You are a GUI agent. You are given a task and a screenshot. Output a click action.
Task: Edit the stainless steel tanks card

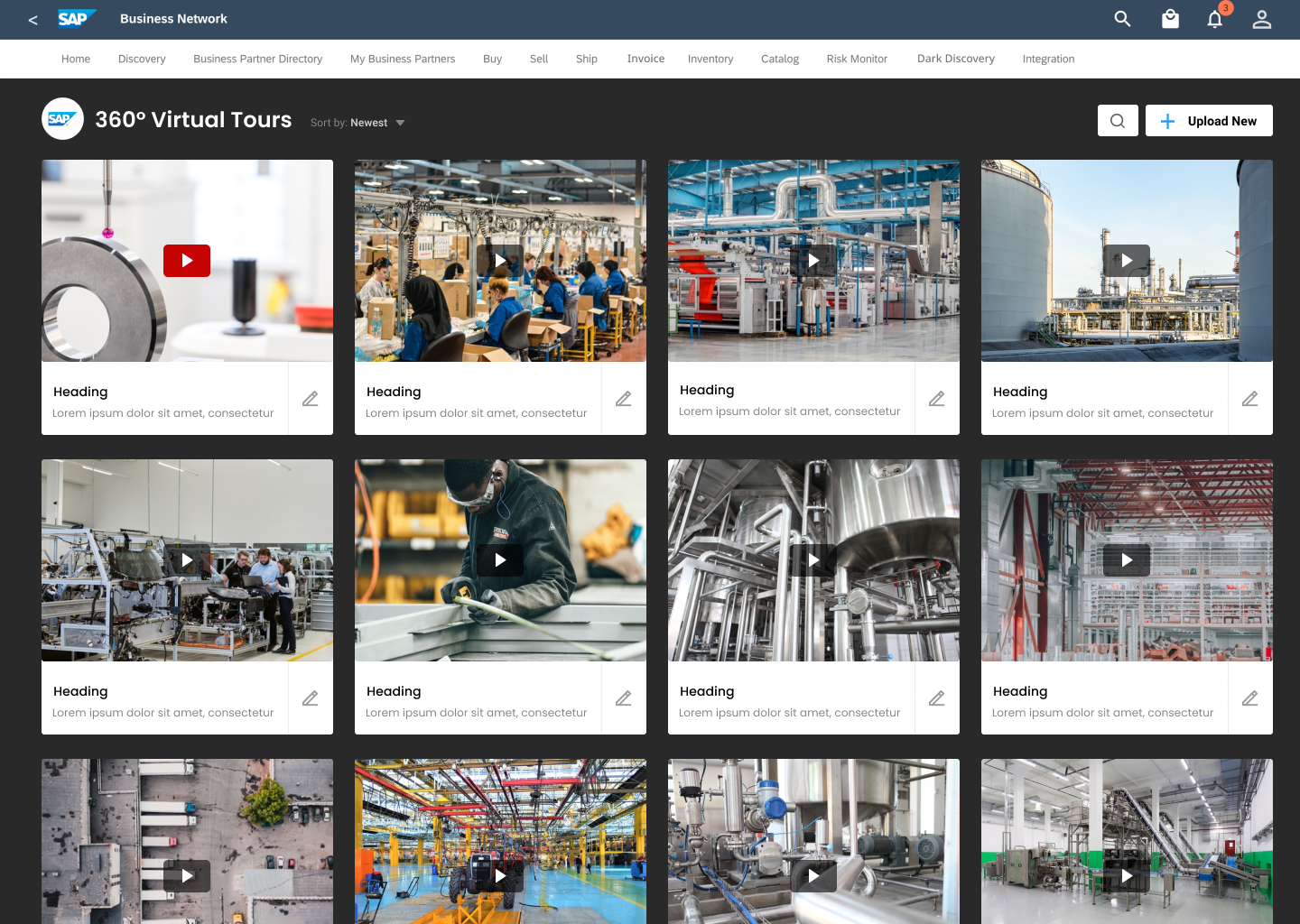[x=937, y=698]
